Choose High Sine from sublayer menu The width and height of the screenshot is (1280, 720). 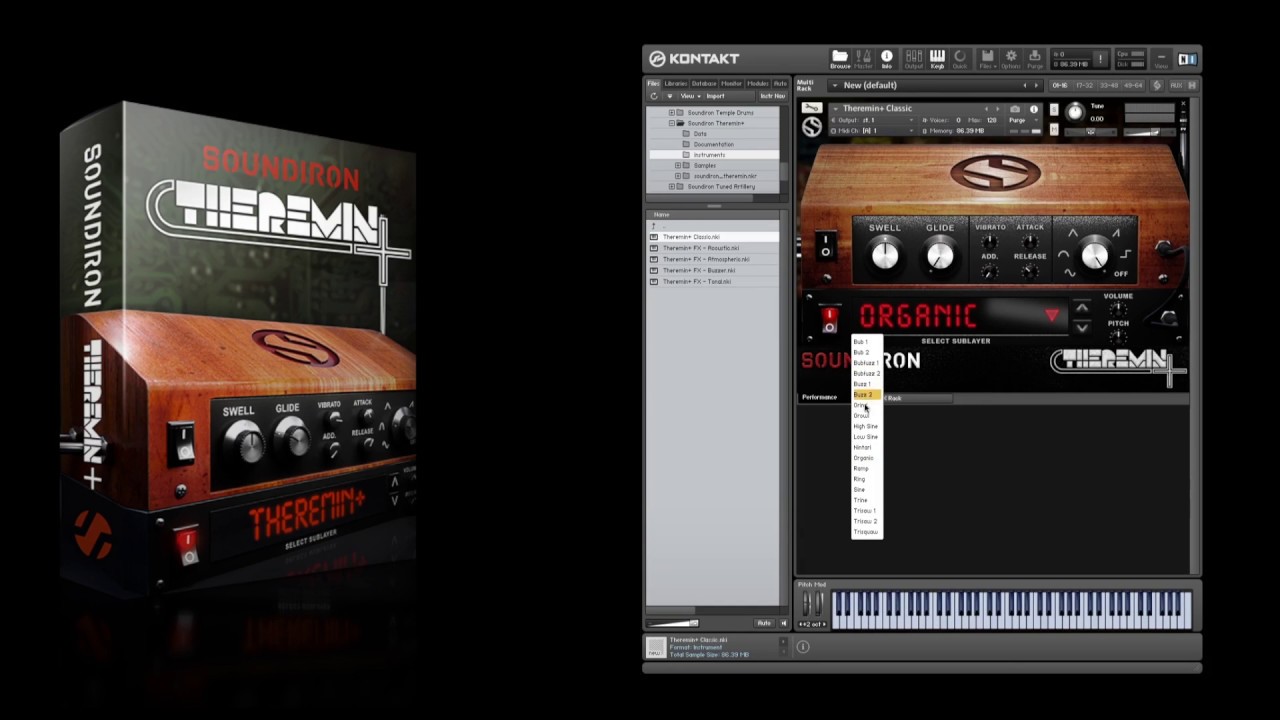click(x=866, y=426)
